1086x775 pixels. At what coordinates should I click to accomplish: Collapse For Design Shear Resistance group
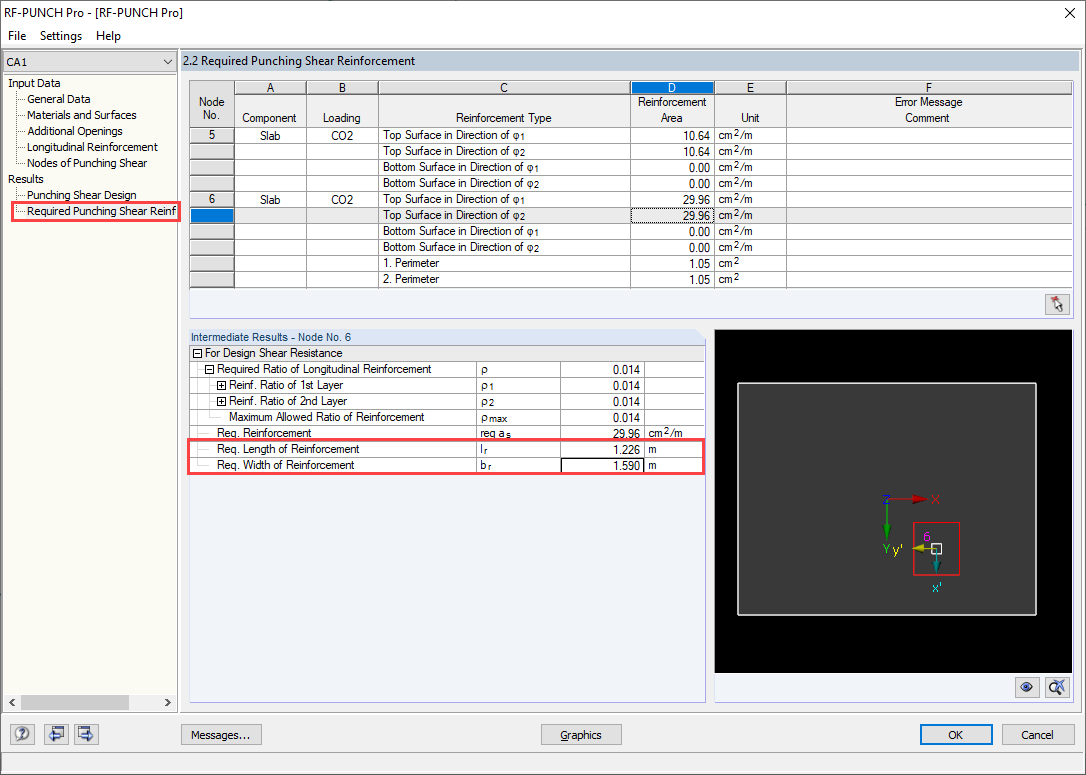pyautogui.click(x=197, y=353)
